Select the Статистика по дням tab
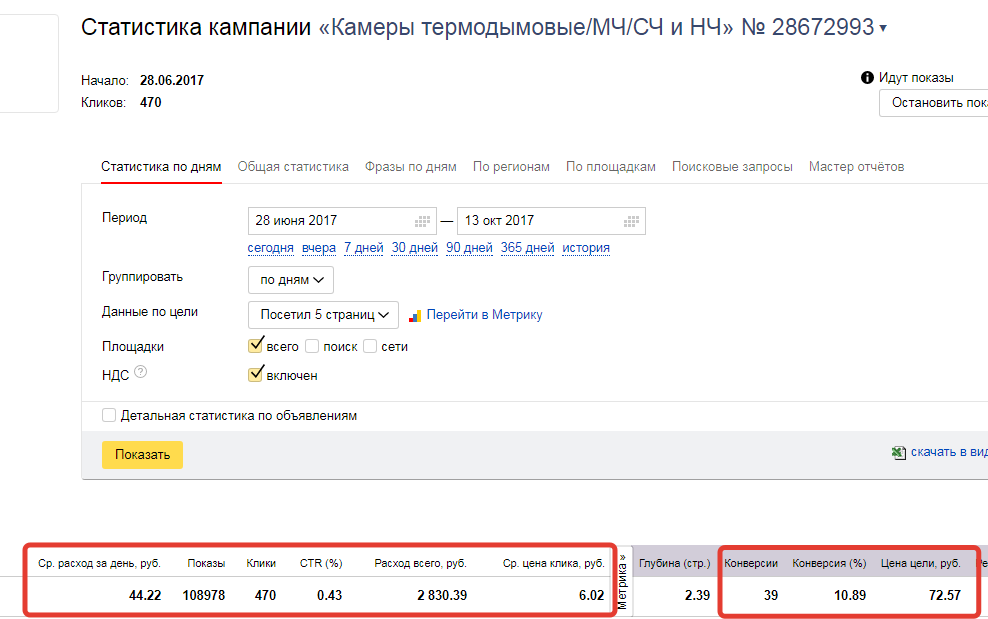The width and height of the screenshot is (988, 619). click(x=161, y=167)
